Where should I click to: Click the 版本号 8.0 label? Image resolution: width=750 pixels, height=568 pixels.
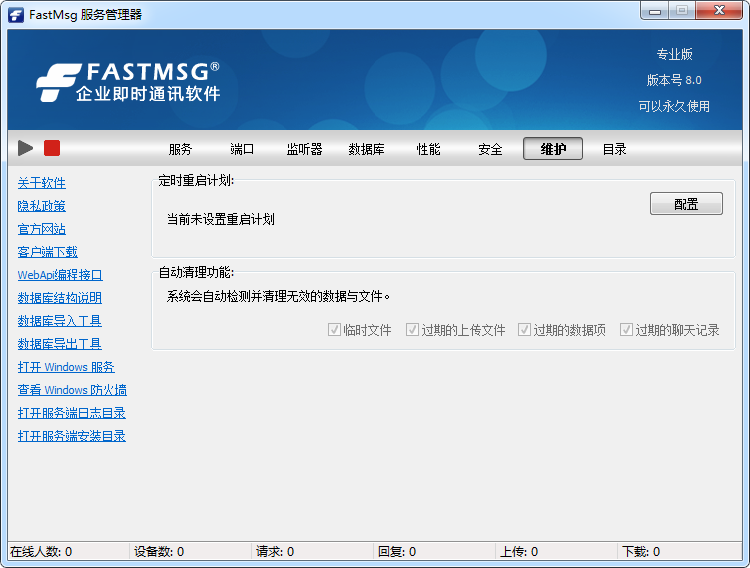[x=674, y=80]
